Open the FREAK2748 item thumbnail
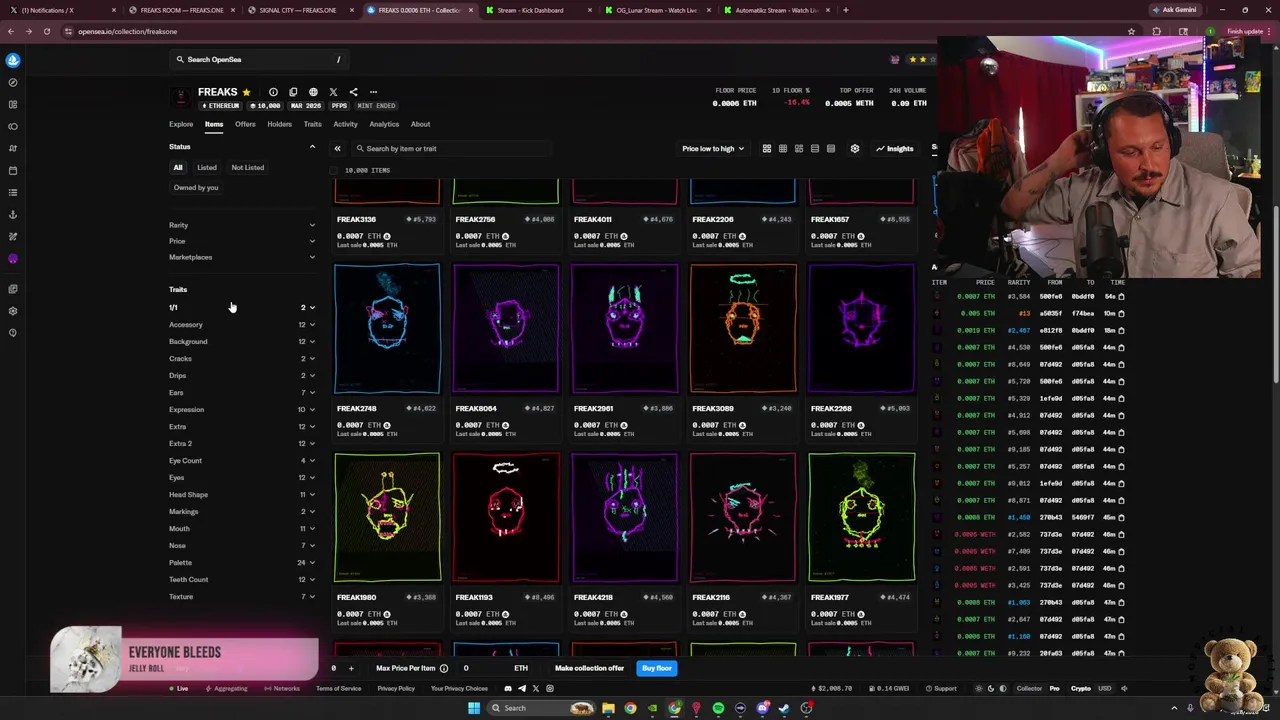 click(x=387, y=329)
